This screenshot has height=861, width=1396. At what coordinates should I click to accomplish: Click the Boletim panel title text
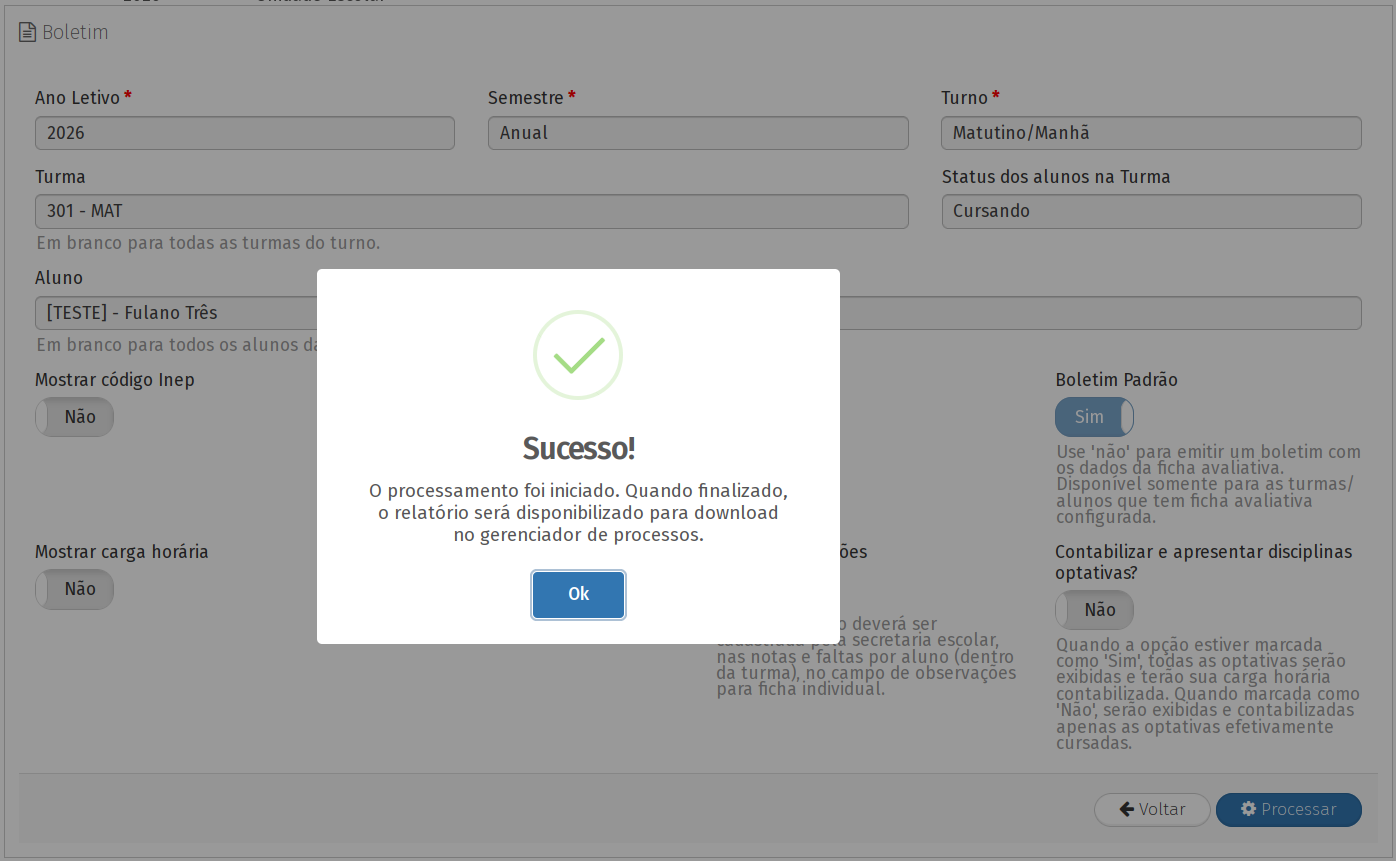click(75, 32)
